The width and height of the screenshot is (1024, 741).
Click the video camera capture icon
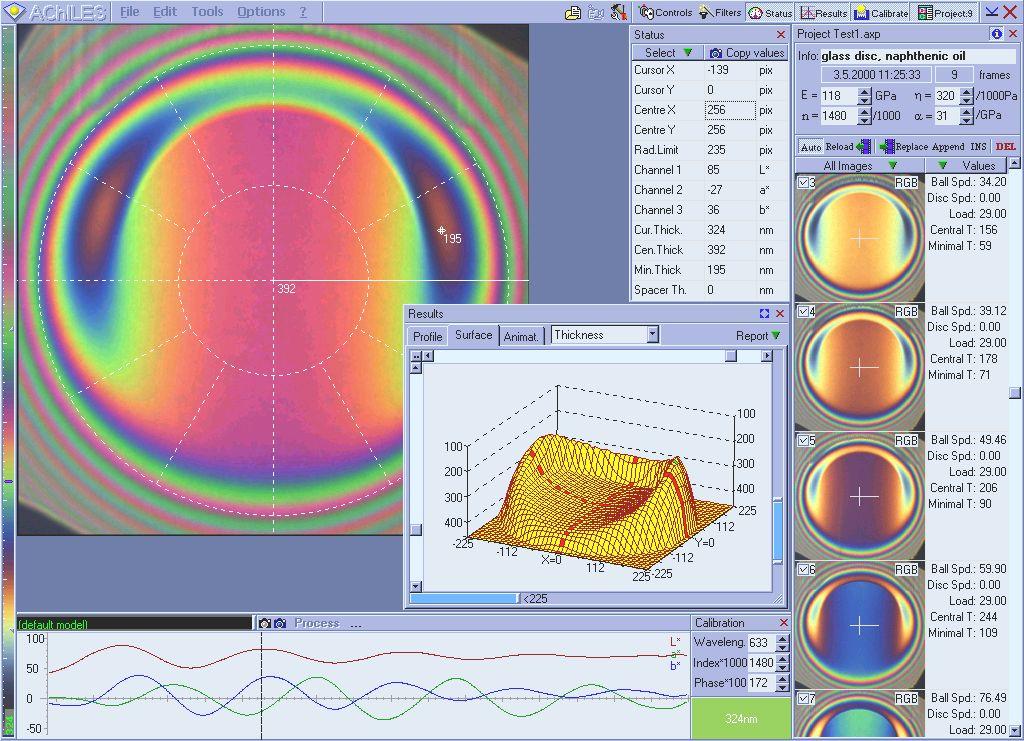coord(595,12)
